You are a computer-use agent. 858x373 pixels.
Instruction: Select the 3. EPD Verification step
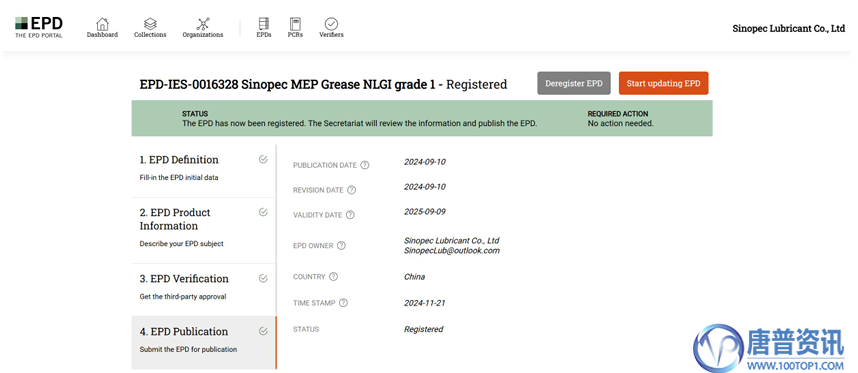204,289
